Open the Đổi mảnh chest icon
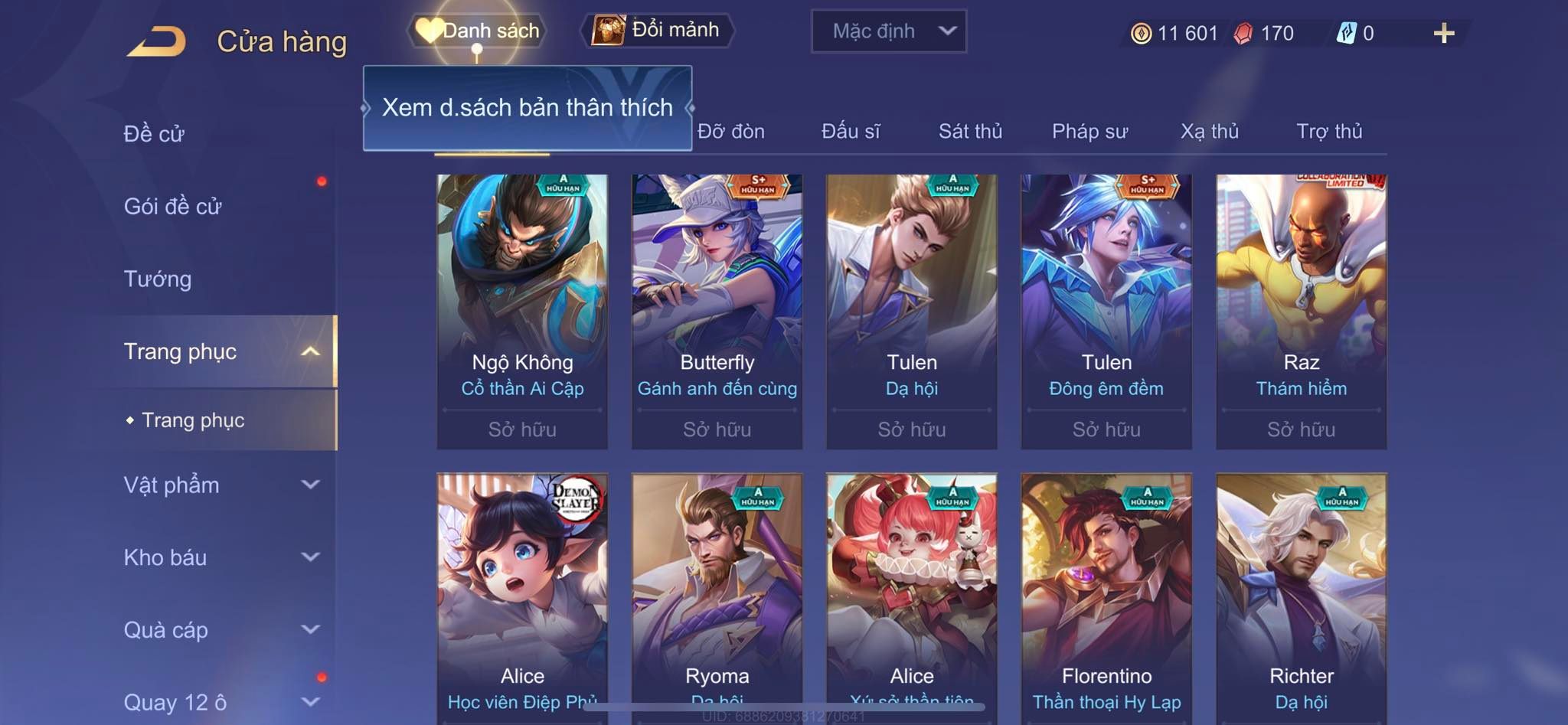1568x725 pixels. [609, 31]
